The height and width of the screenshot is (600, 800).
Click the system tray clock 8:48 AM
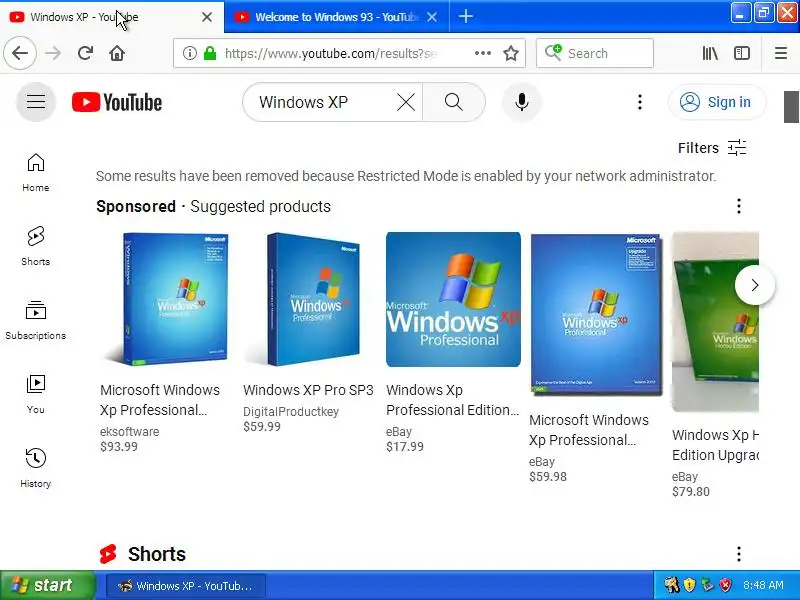[763, 585]
